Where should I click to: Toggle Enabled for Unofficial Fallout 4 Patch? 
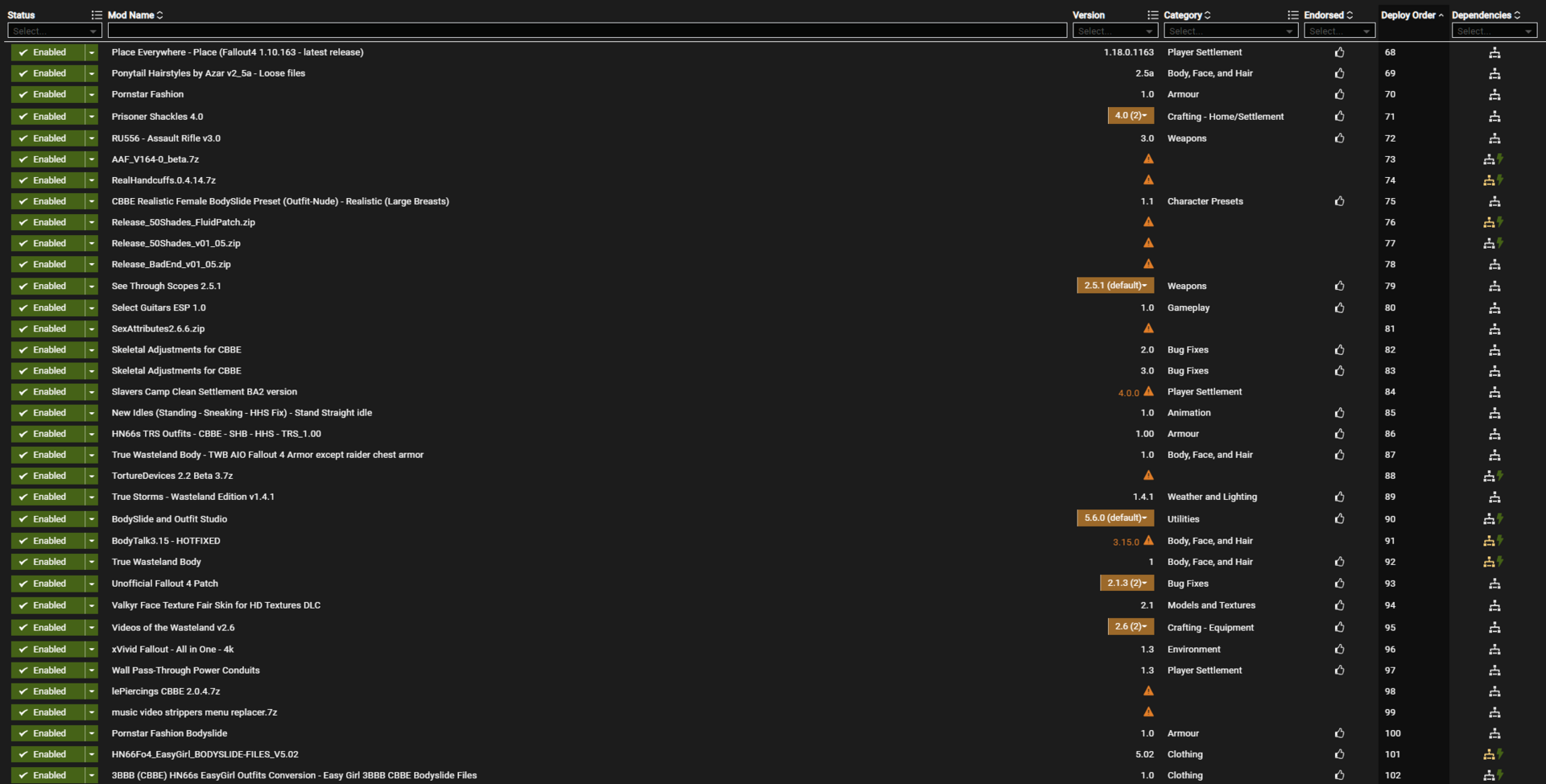point(48,584)
